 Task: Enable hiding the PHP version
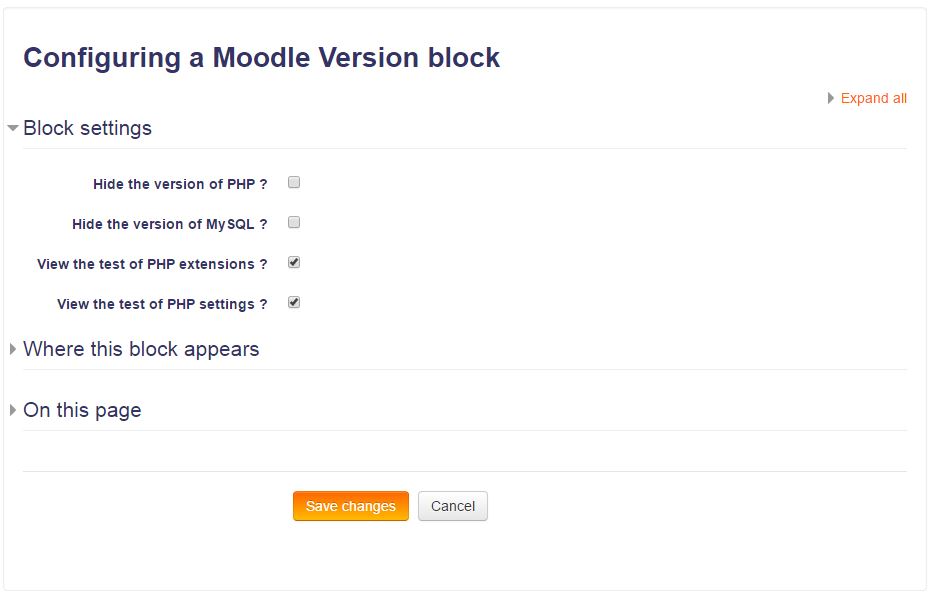point(293,182)
